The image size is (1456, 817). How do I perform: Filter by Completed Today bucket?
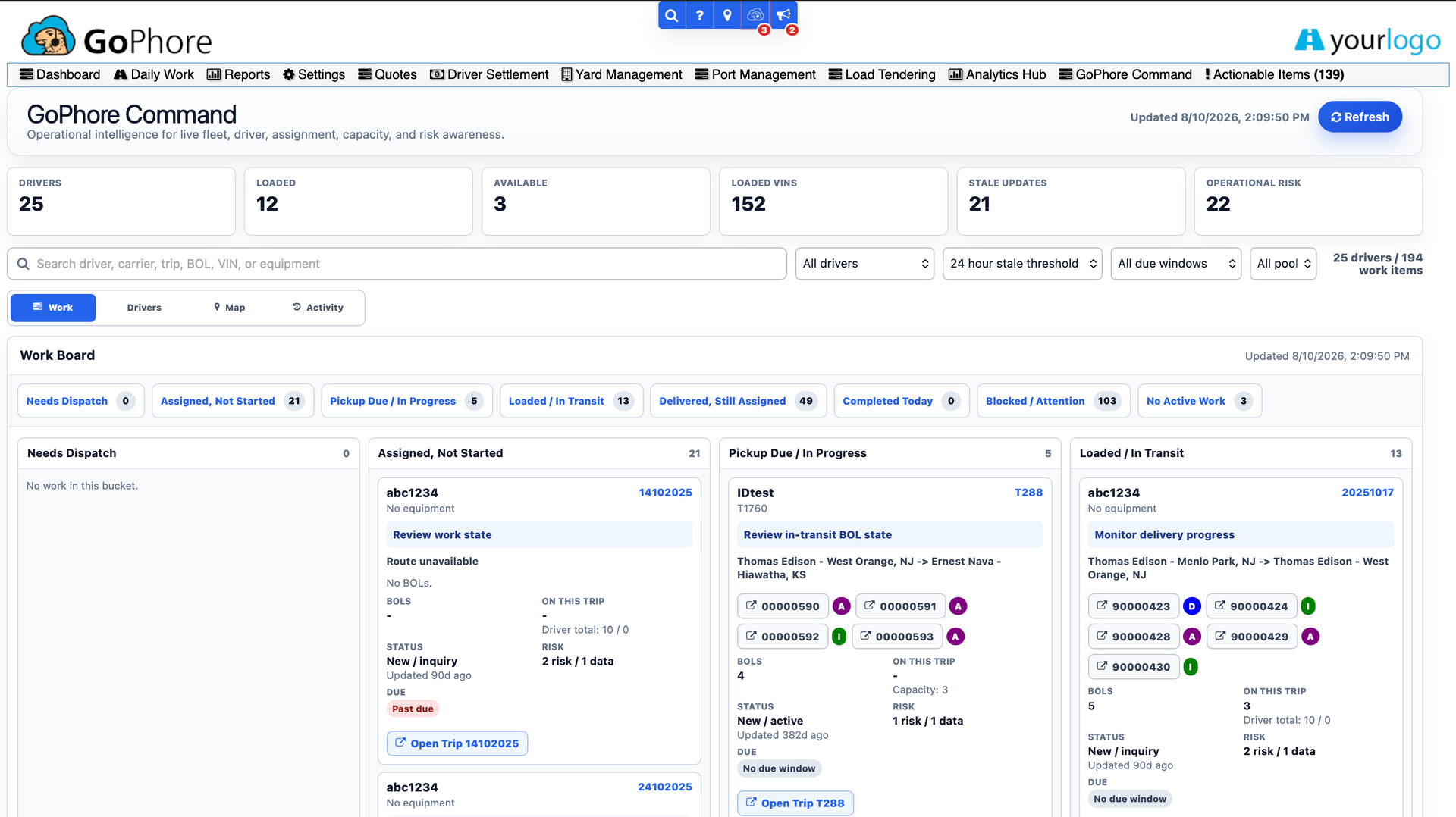pyautogui.click(x=902, y=401)
